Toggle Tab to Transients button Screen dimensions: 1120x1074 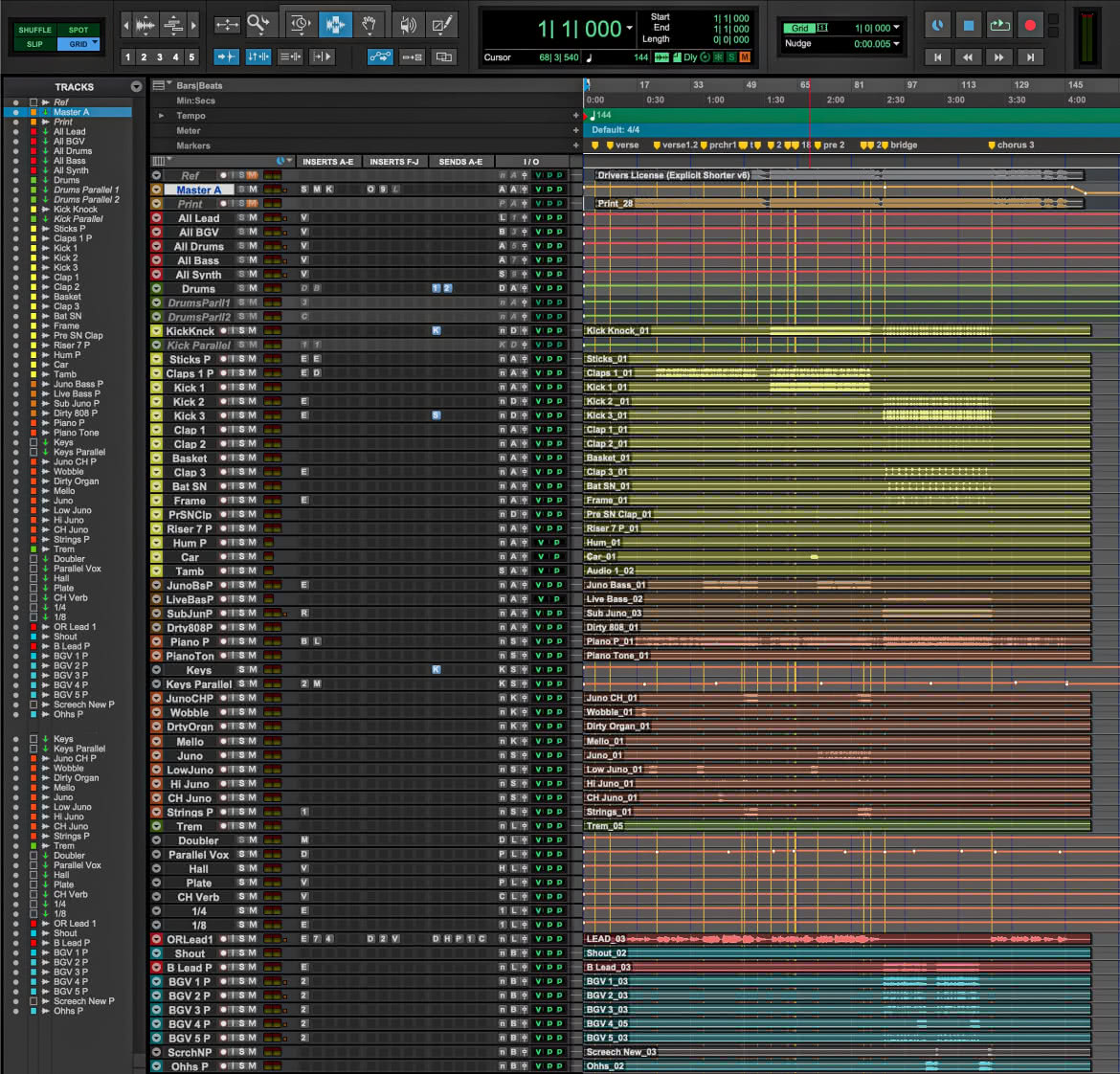[x=227, y=56]
